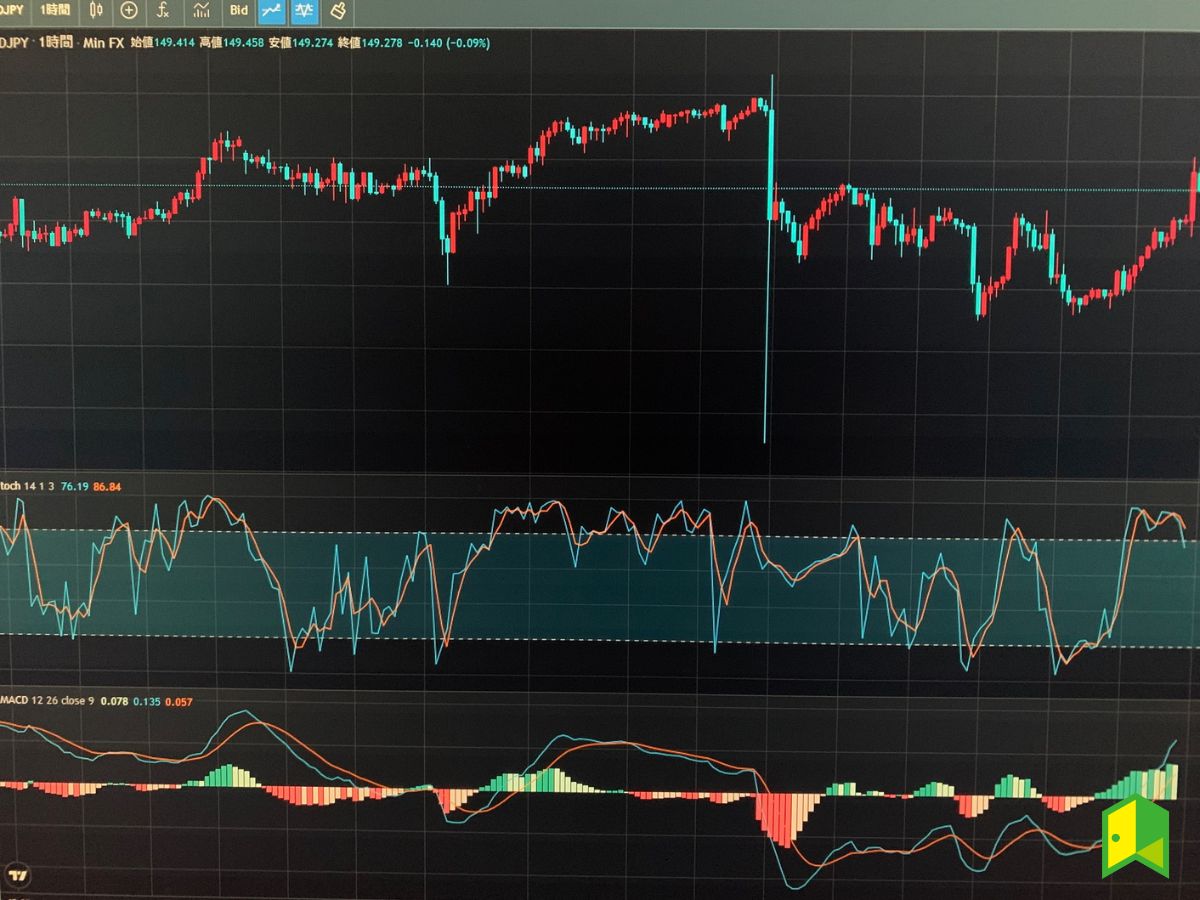Toggle the blue pulse-wave button

pos(304,11)
